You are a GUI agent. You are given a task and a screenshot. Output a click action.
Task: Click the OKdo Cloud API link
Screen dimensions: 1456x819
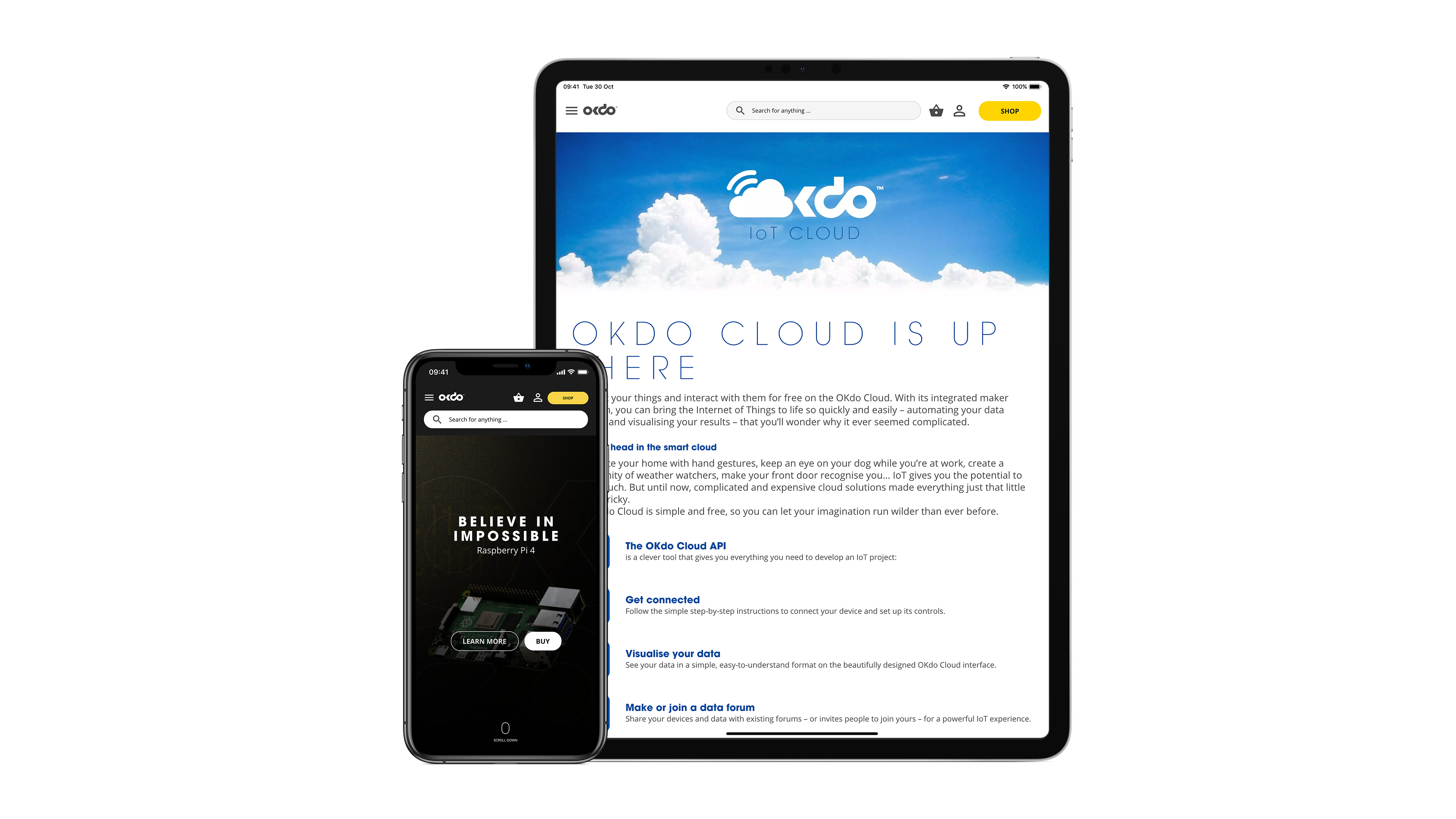675,545
